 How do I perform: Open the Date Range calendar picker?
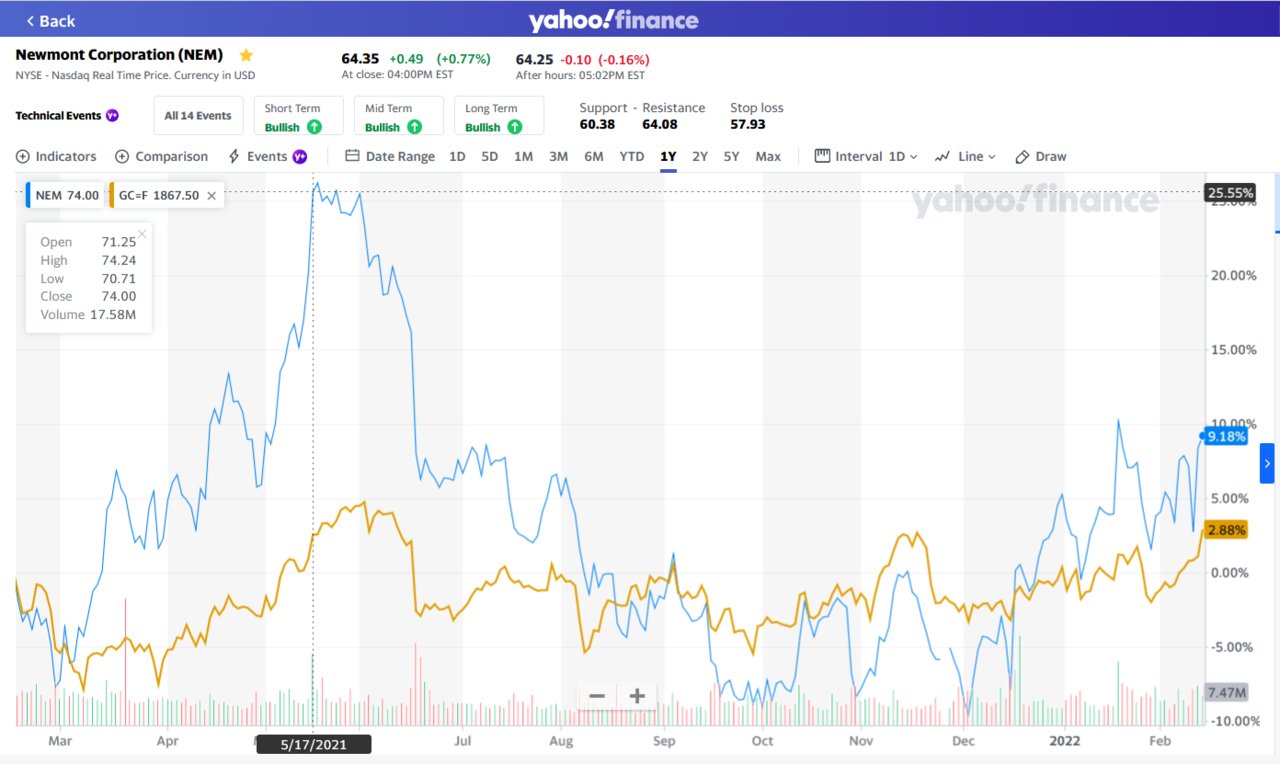pyautogui.click(x=389, y=156)
